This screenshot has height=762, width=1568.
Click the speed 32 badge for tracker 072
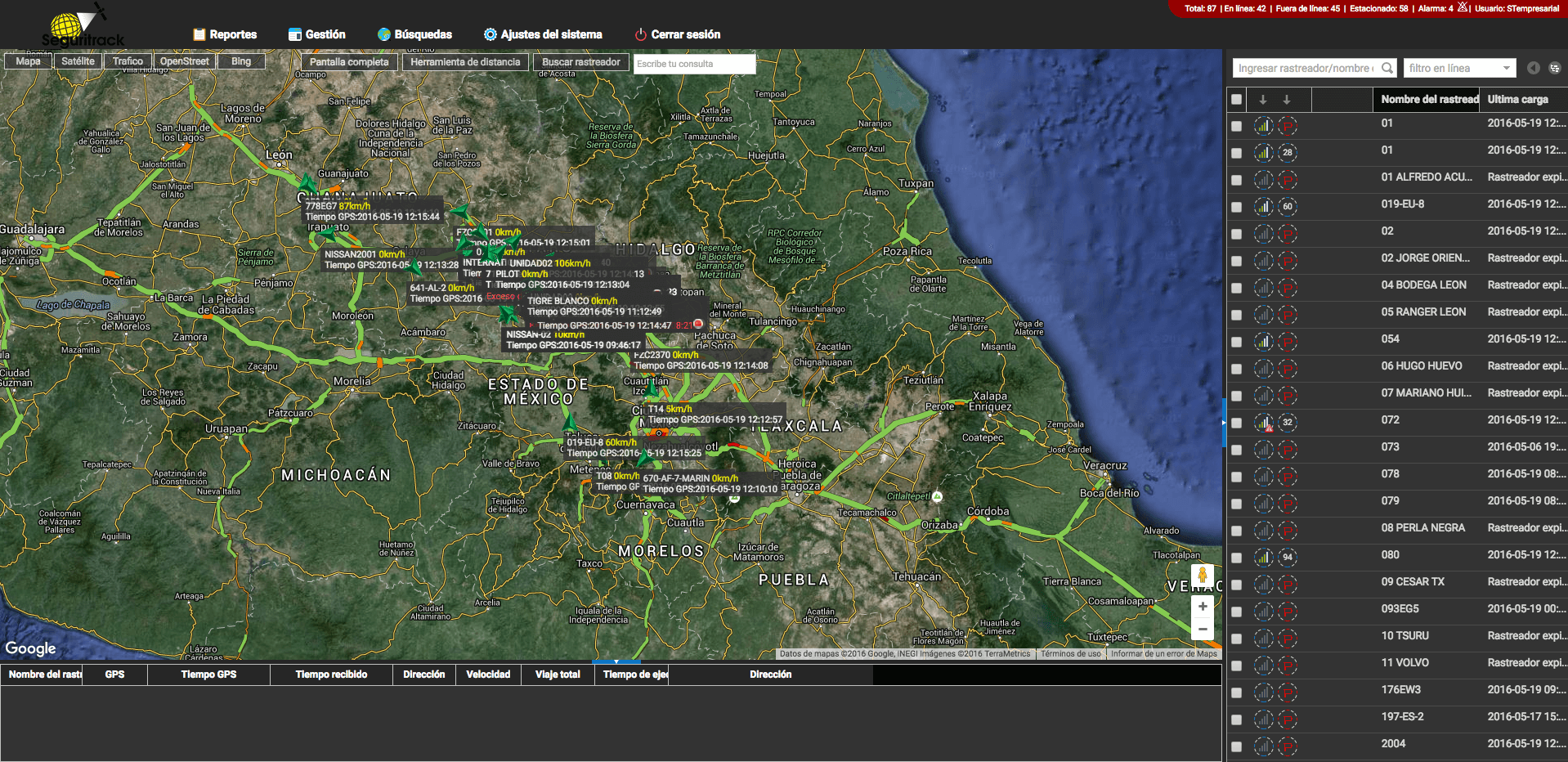point(1288,423)
